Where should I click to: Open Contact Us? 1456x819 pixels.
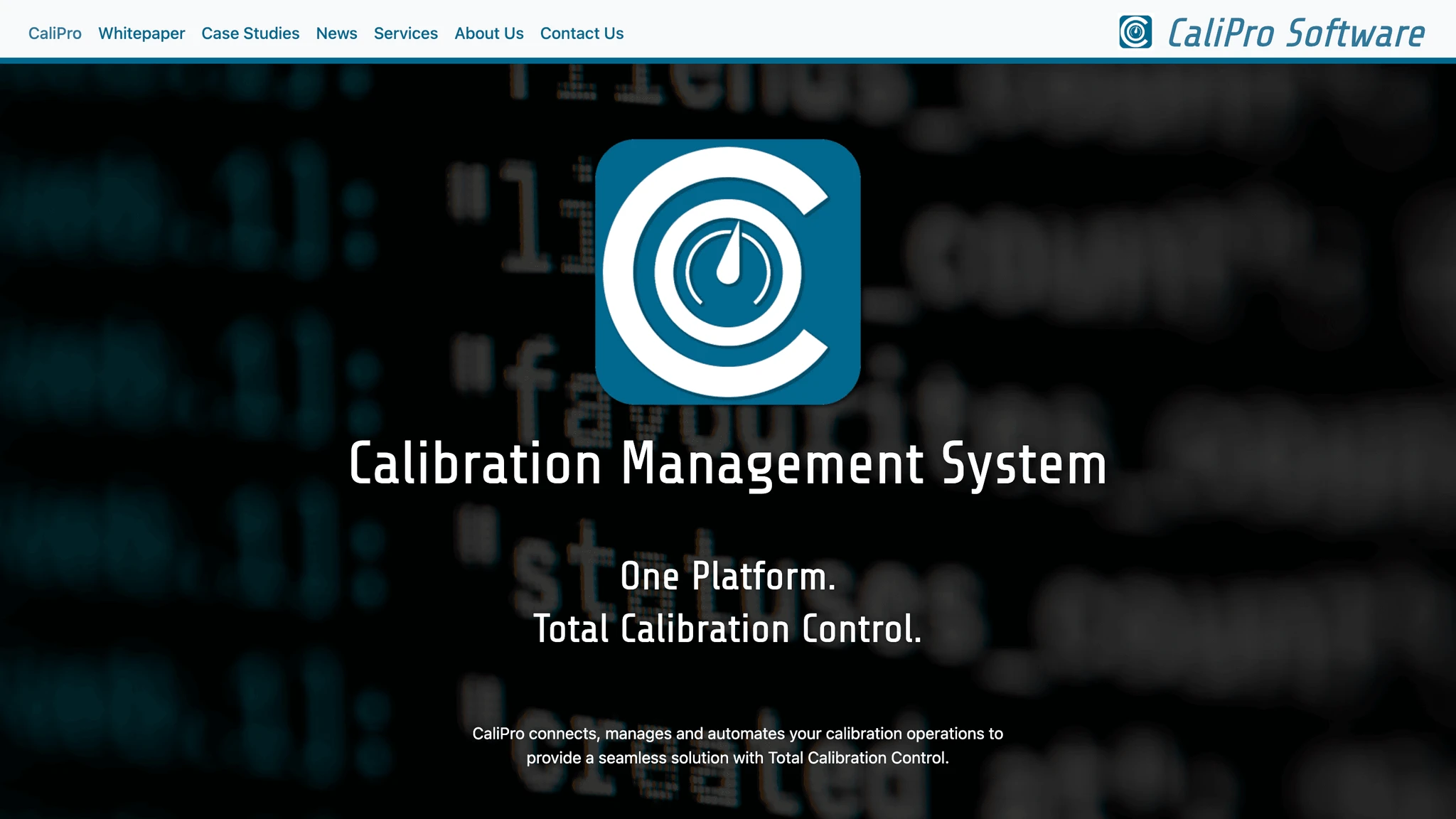(x=581, y=33)
